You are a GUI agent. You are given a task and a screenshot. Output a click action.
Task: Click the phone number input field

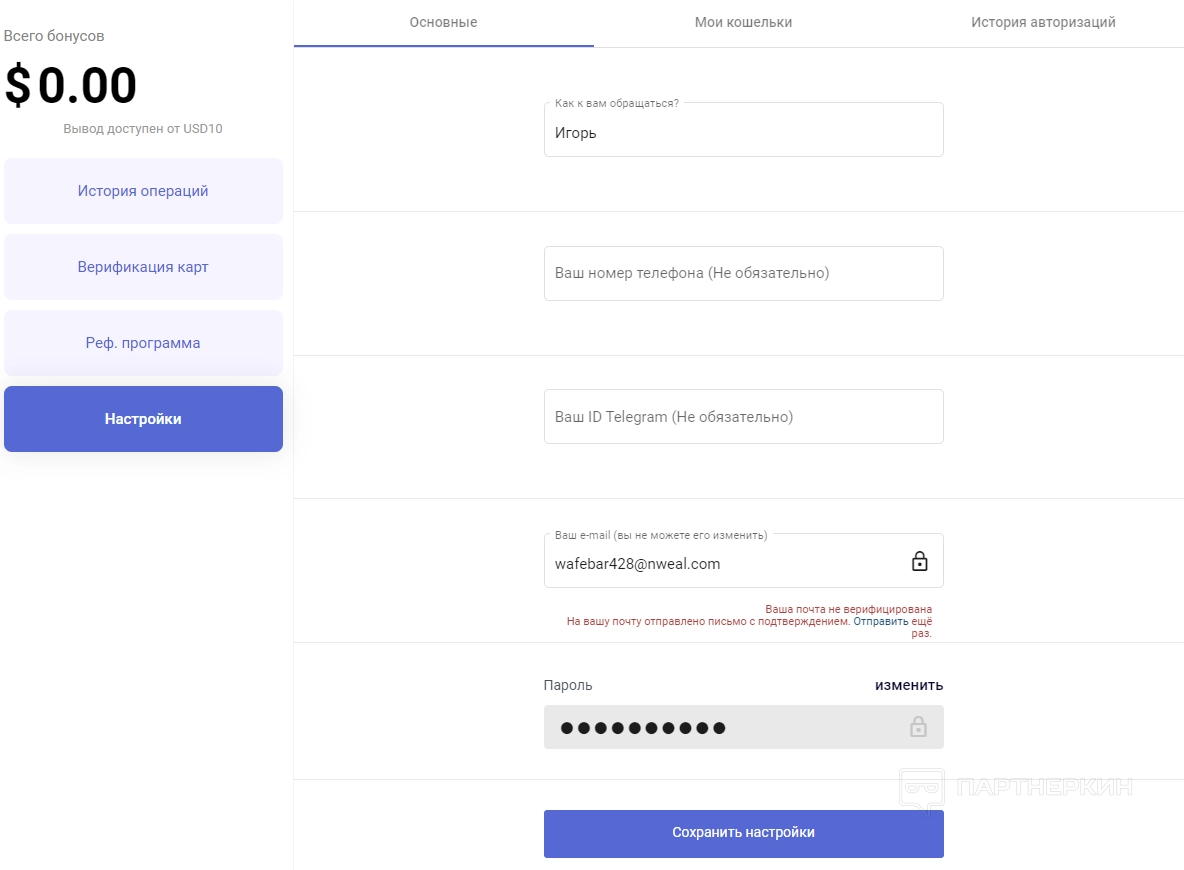click(743, 273)
